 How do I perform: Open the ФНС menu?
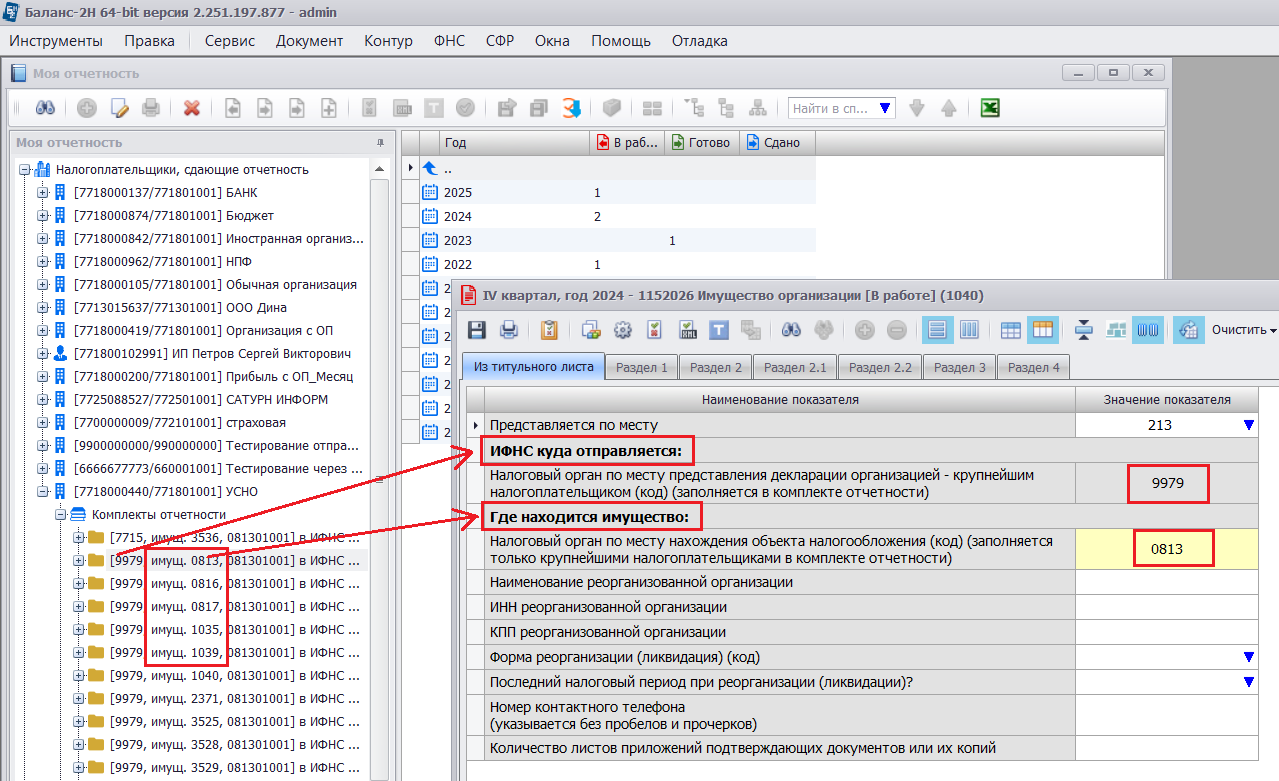pos(449,41)
